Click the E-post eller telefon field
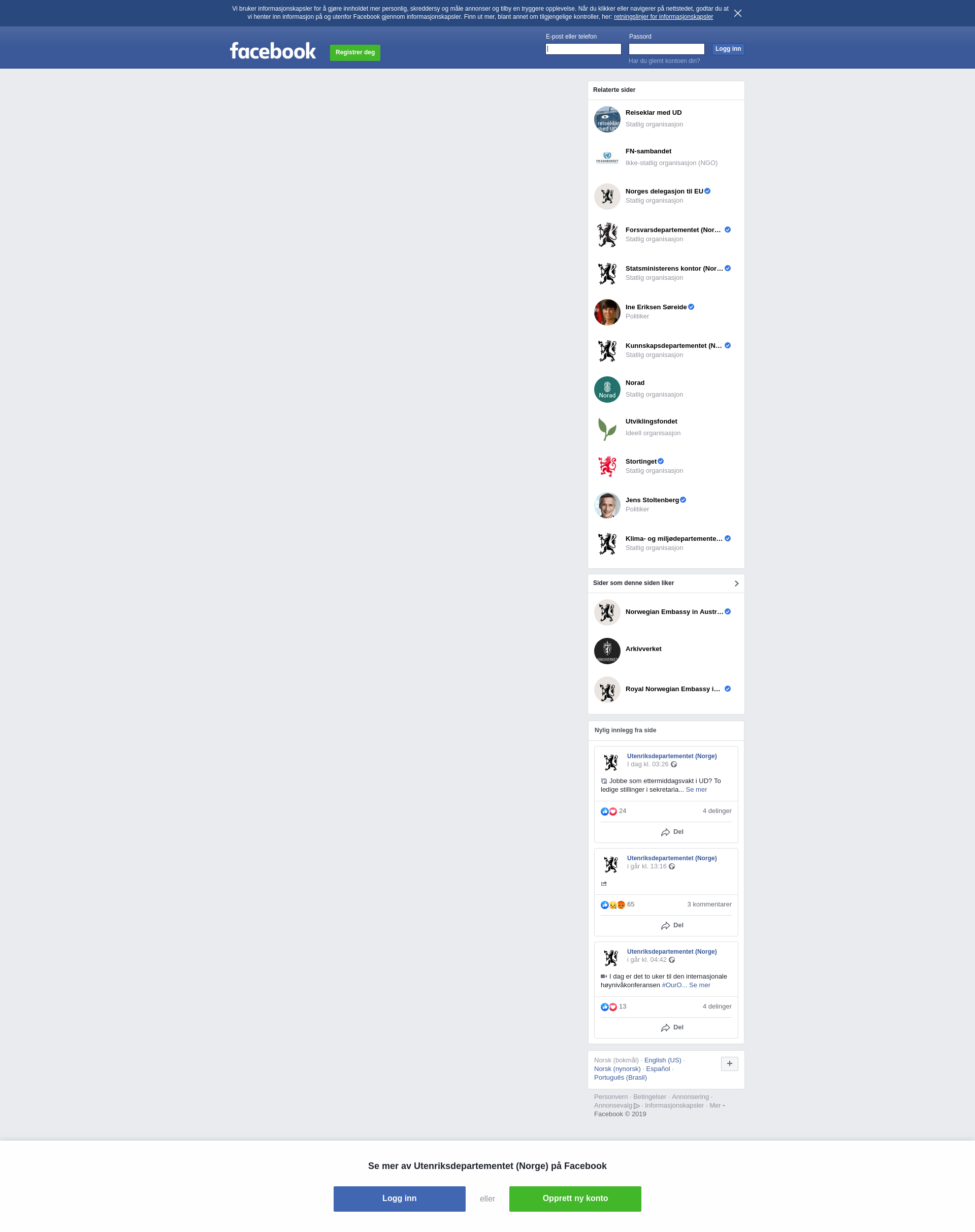This screenshot has width=975, height=1232. pos(583,49)
